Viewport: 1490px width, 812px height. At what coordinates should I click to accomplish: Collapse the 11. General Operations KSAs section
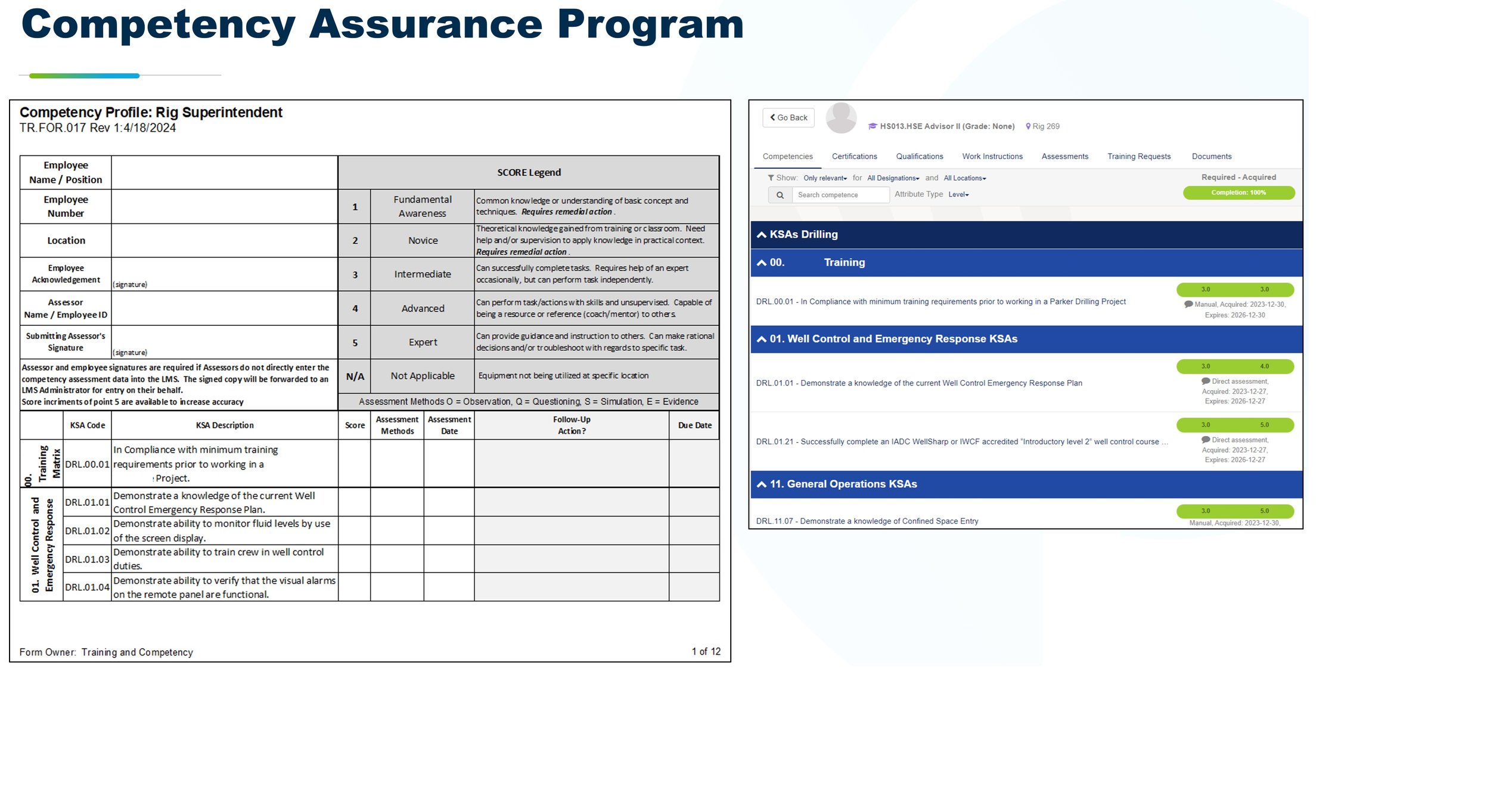pos(1026,484)
